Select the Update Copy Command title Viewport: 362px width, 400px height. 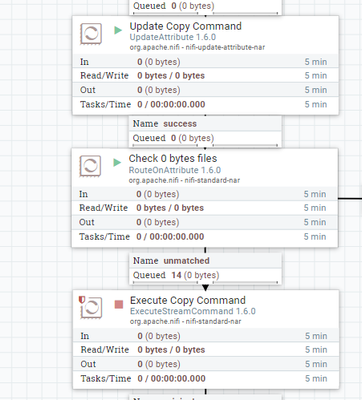pos(186,26)
